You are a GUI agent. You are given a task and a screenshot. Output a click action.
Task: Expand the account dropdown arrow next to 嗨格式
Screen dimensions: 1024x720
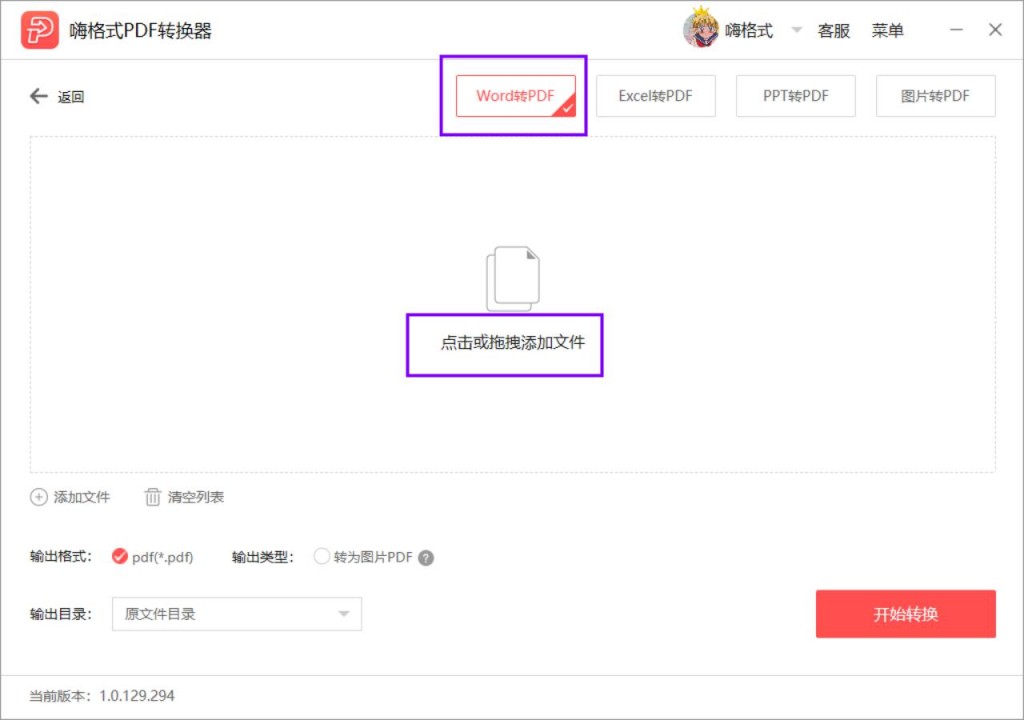796,30
